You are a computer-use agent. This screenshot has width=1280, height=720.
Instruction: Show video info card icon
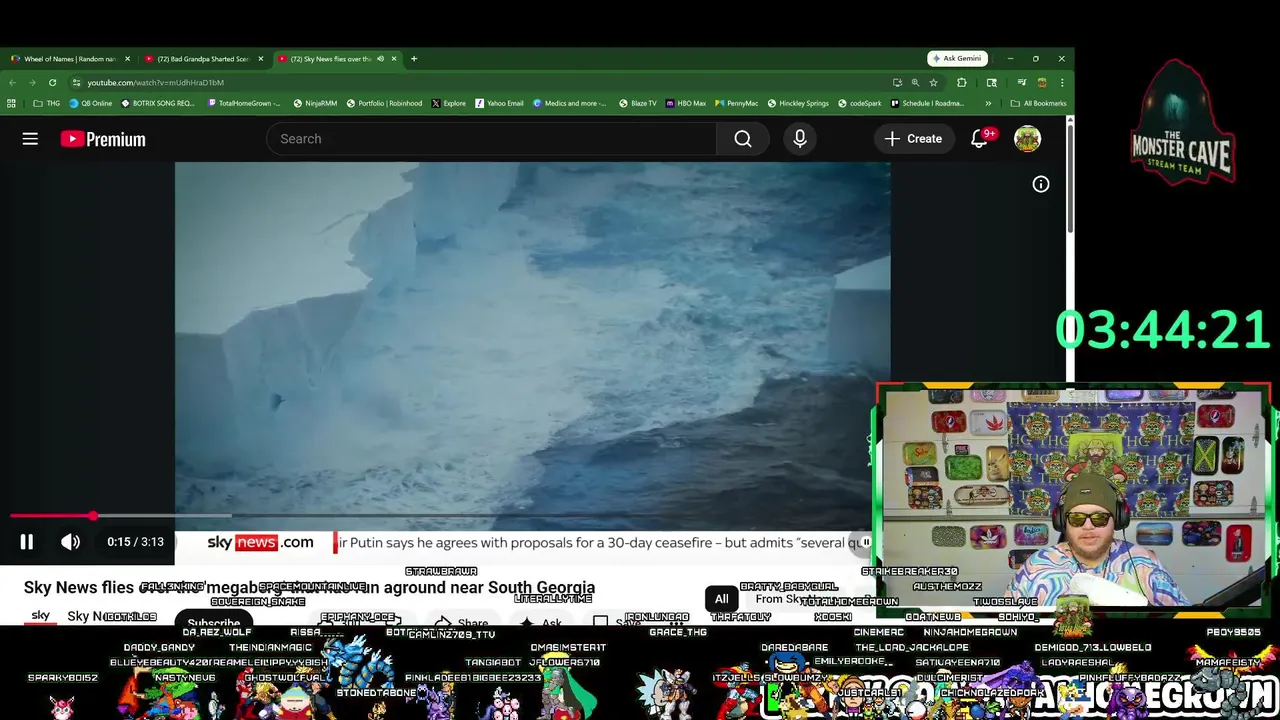[1041, 184]
